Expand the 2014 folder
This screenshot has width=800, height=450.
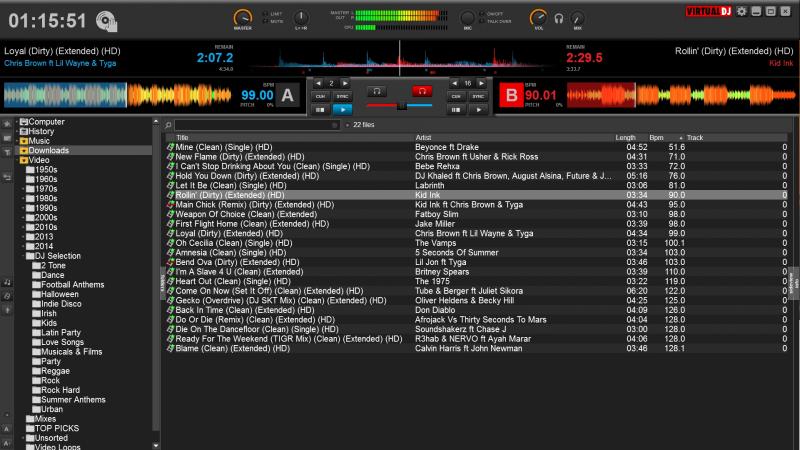[x=23, y=246]
